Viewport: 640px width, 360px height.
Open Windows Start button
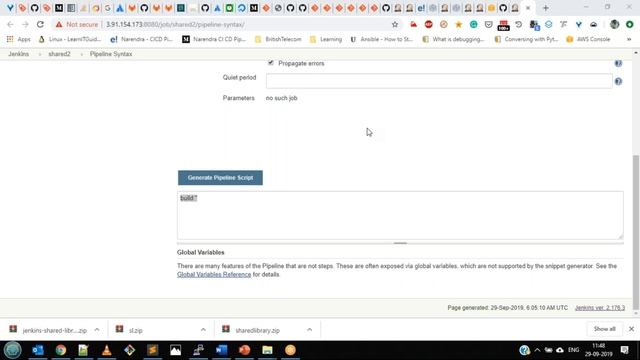[x=13, y=350]
